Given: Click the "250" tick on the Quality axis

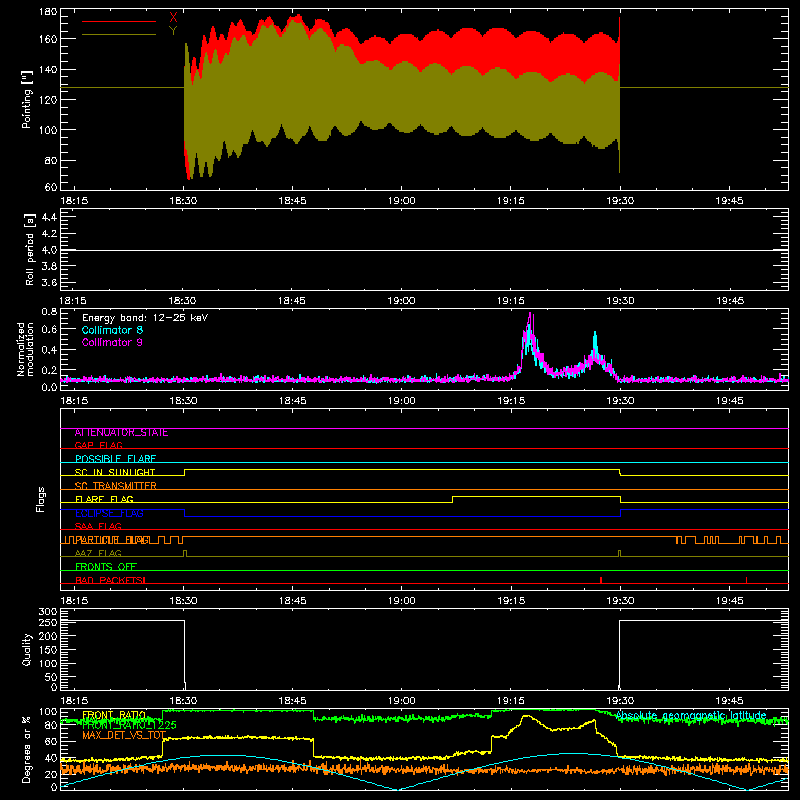Looking at the screenshot, I should coord(48,622).
